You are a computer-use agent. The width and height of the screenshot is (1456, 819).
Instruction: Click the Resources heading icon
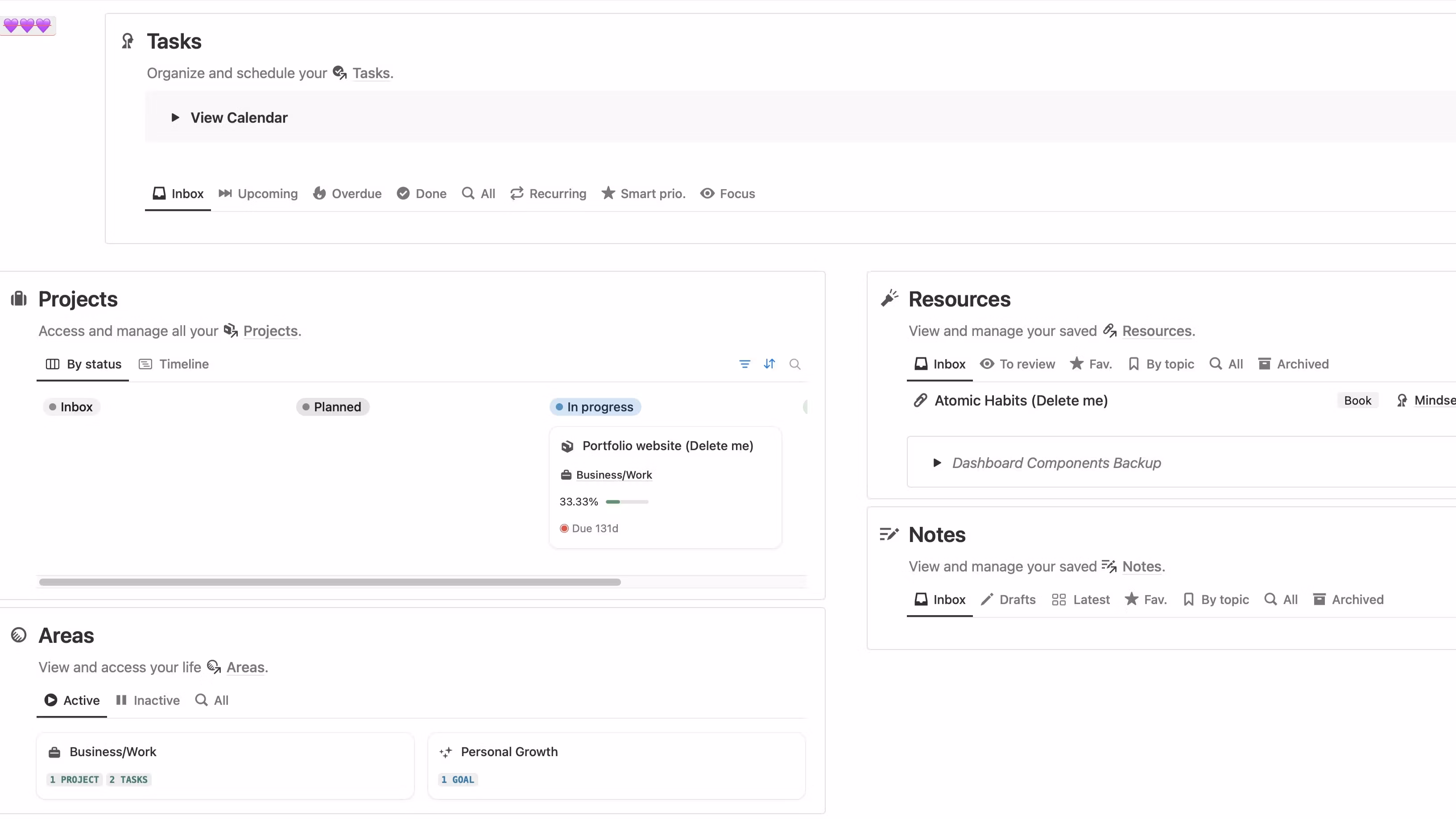click(x=889, y=298)
